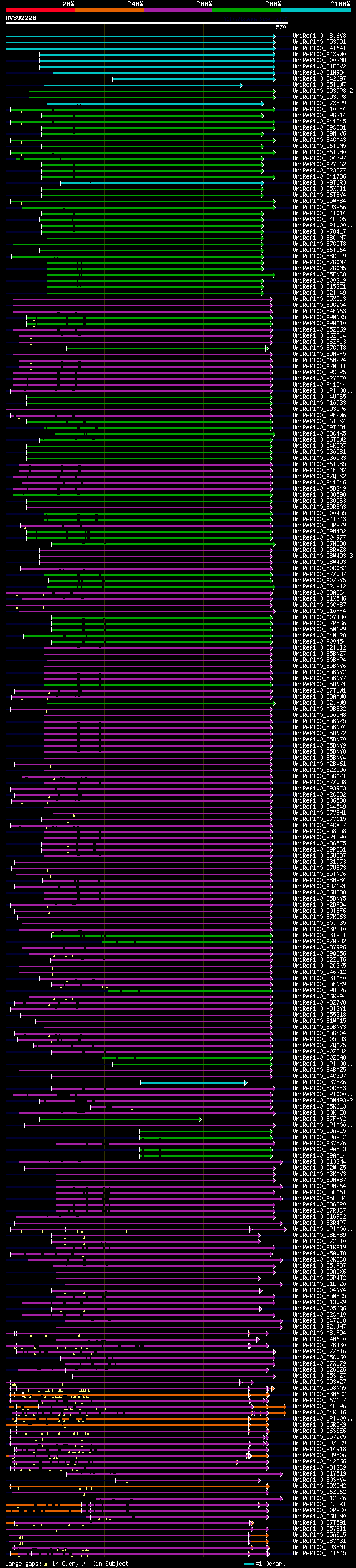The image size is (356, 1568).
Task: Select the UniRef100_A0YJD0 label
Action: point(319,617)
